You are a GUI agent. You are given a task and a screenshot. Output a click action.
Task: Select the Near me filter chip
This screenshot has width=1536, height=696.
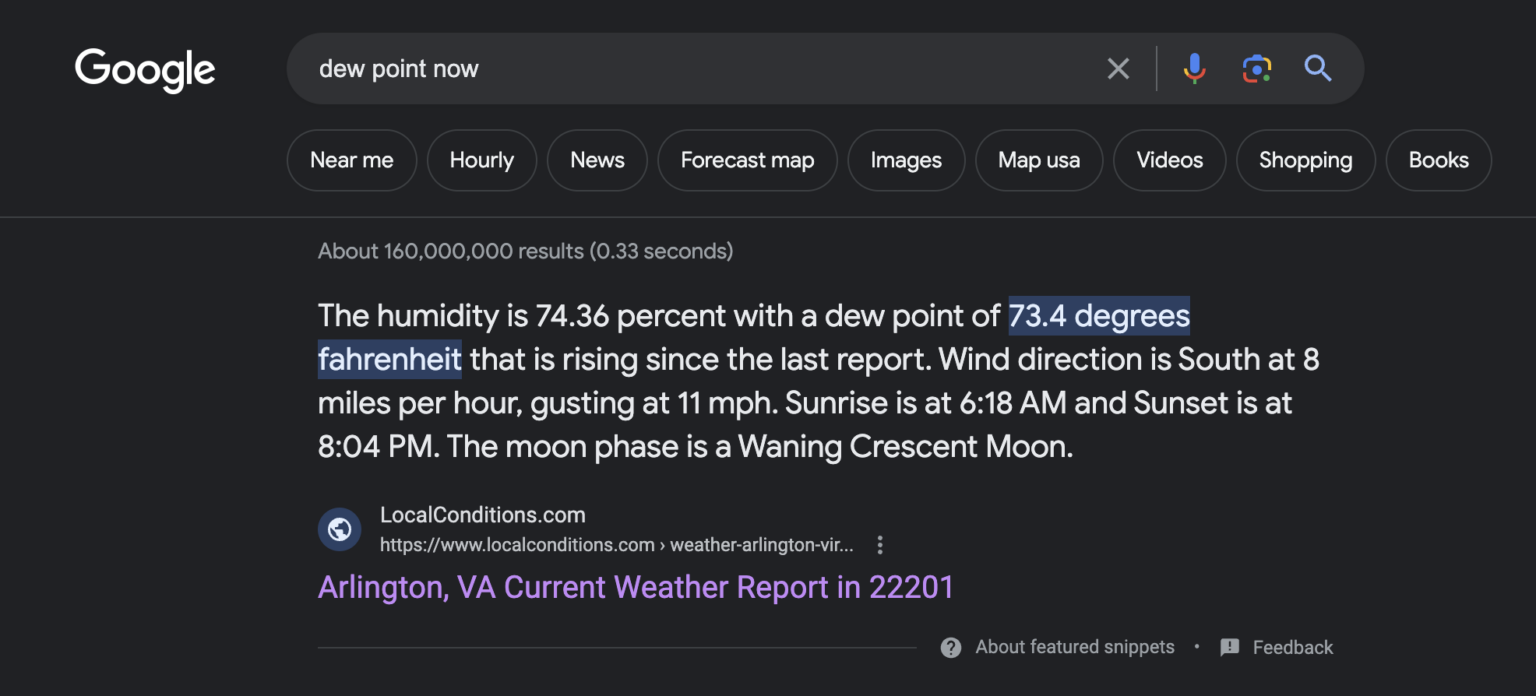351,160
